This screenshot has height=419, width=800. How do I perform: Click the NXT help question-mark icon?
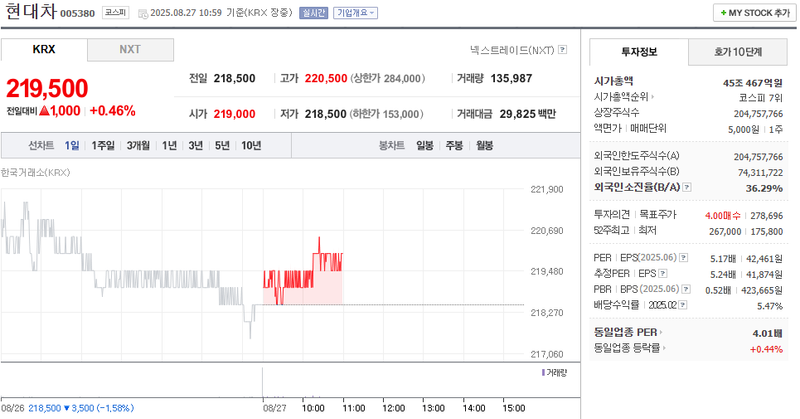[562, 50]
